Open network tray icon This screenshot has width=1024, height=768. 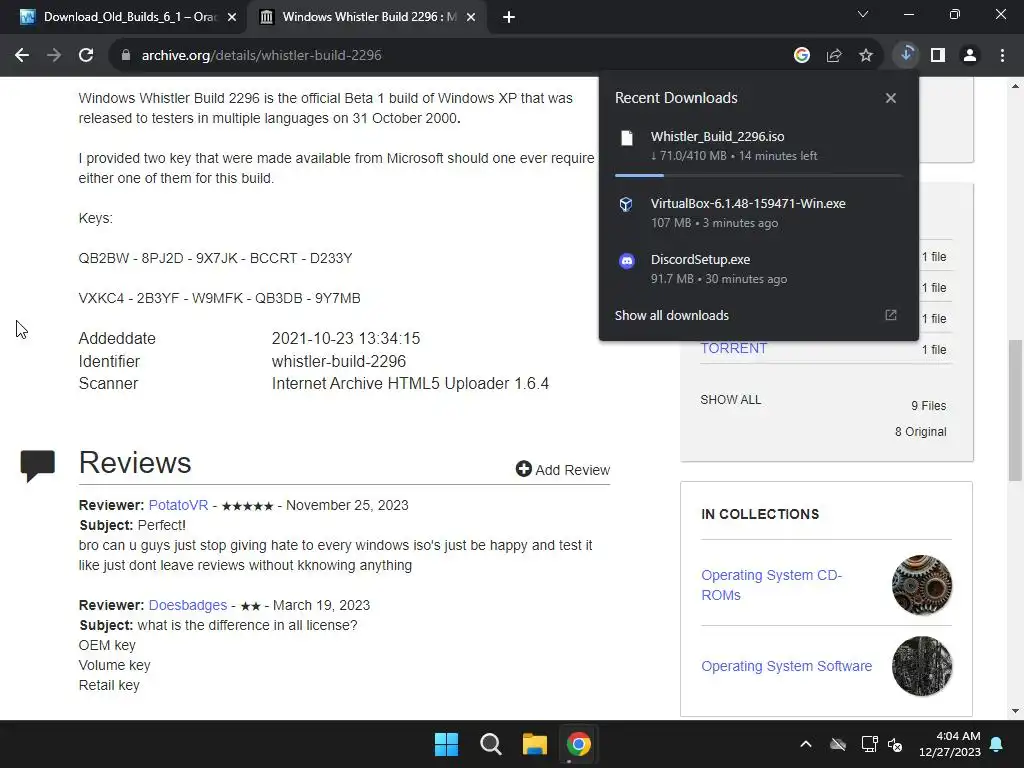(869, 744)
